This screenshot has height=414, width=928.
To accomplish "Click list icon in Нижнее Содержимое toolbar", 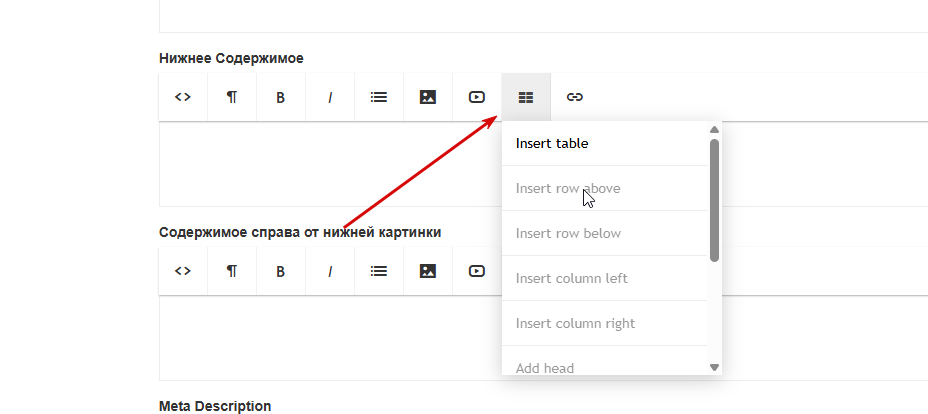I will click(379, 97).
